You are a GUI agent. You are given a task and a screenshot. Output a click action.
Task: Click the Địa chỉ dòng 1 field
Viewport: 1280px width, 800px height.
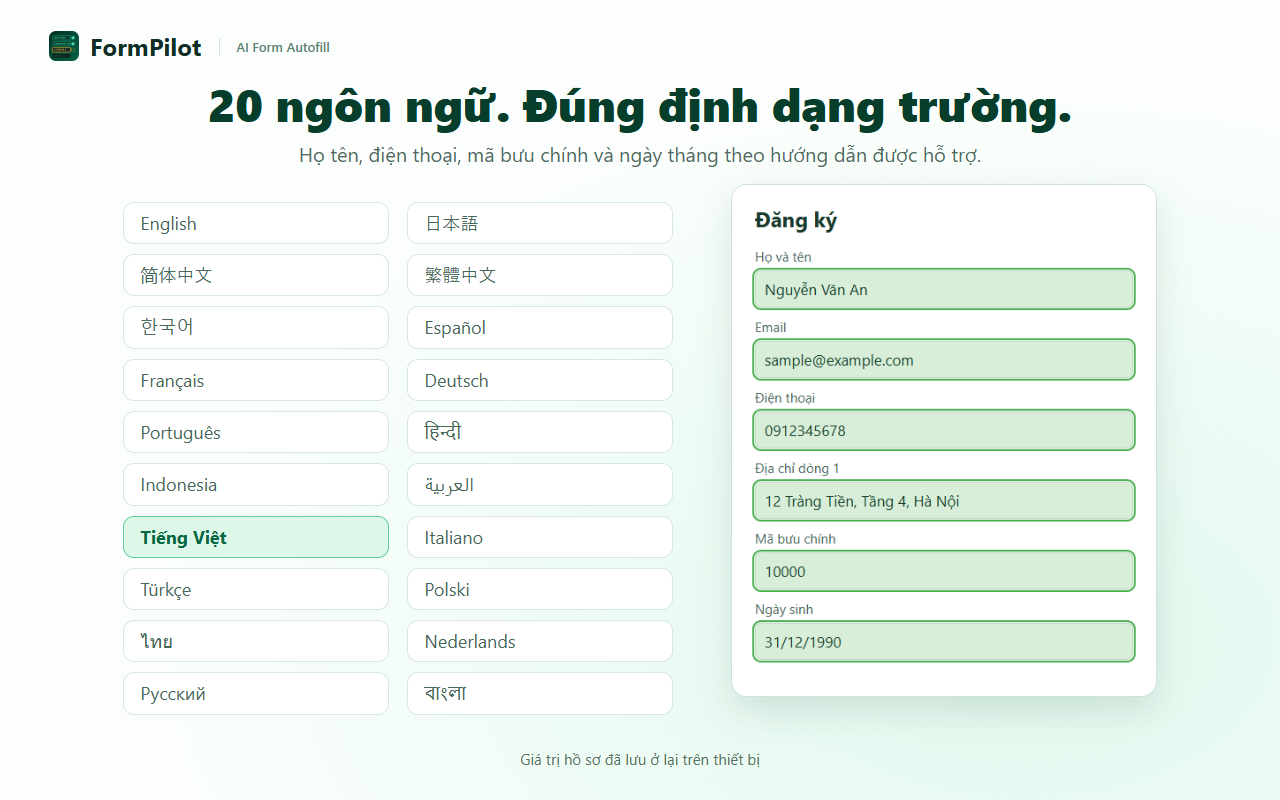[944, 501]
